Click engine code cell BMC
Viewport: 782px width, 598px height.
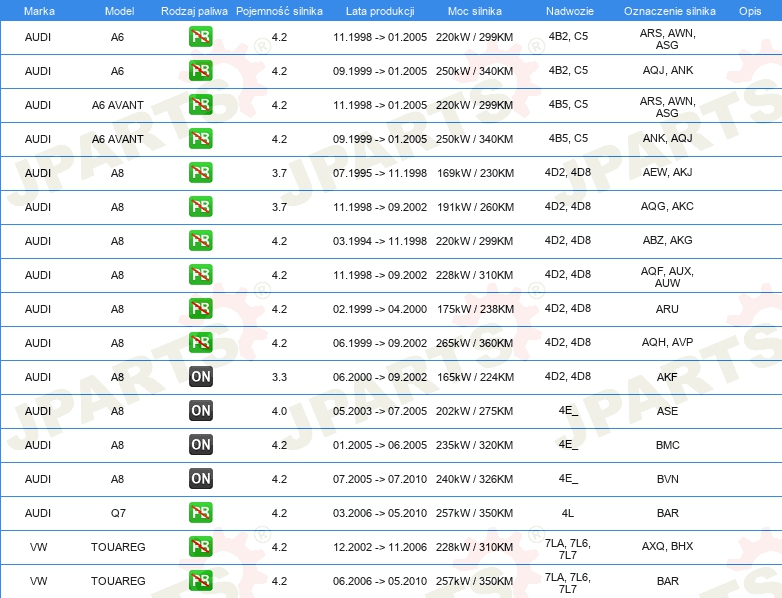click(668, 445)
